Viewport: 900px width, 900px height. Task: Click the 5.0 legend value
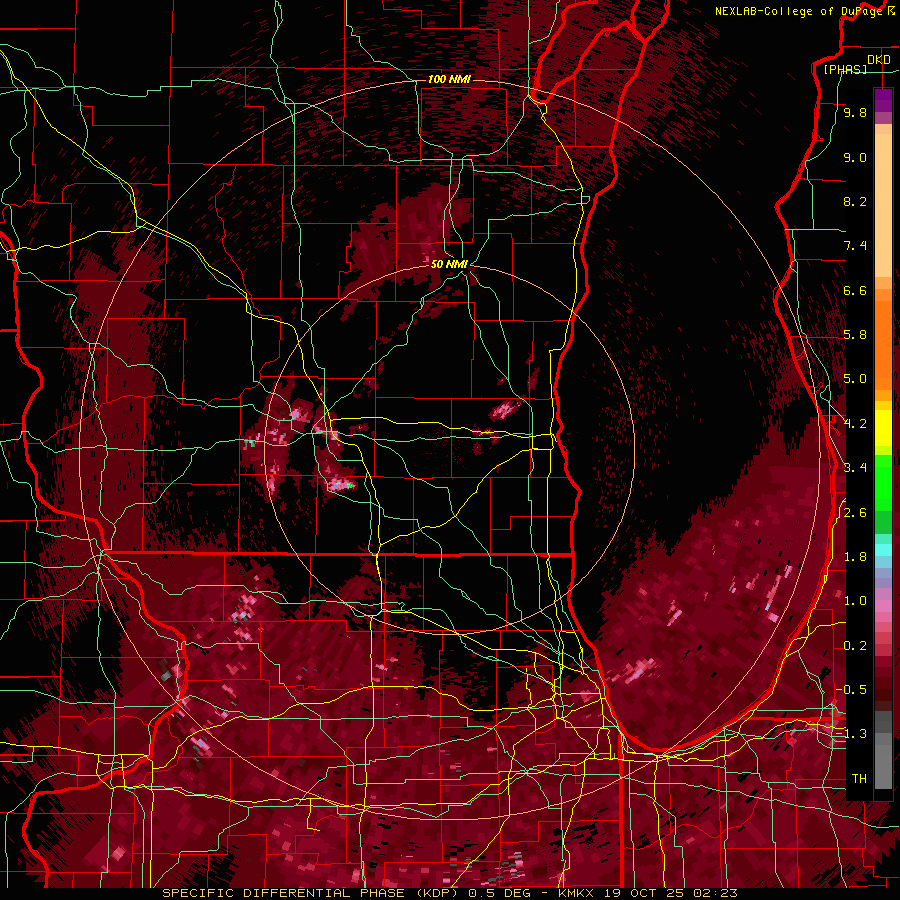855,379
